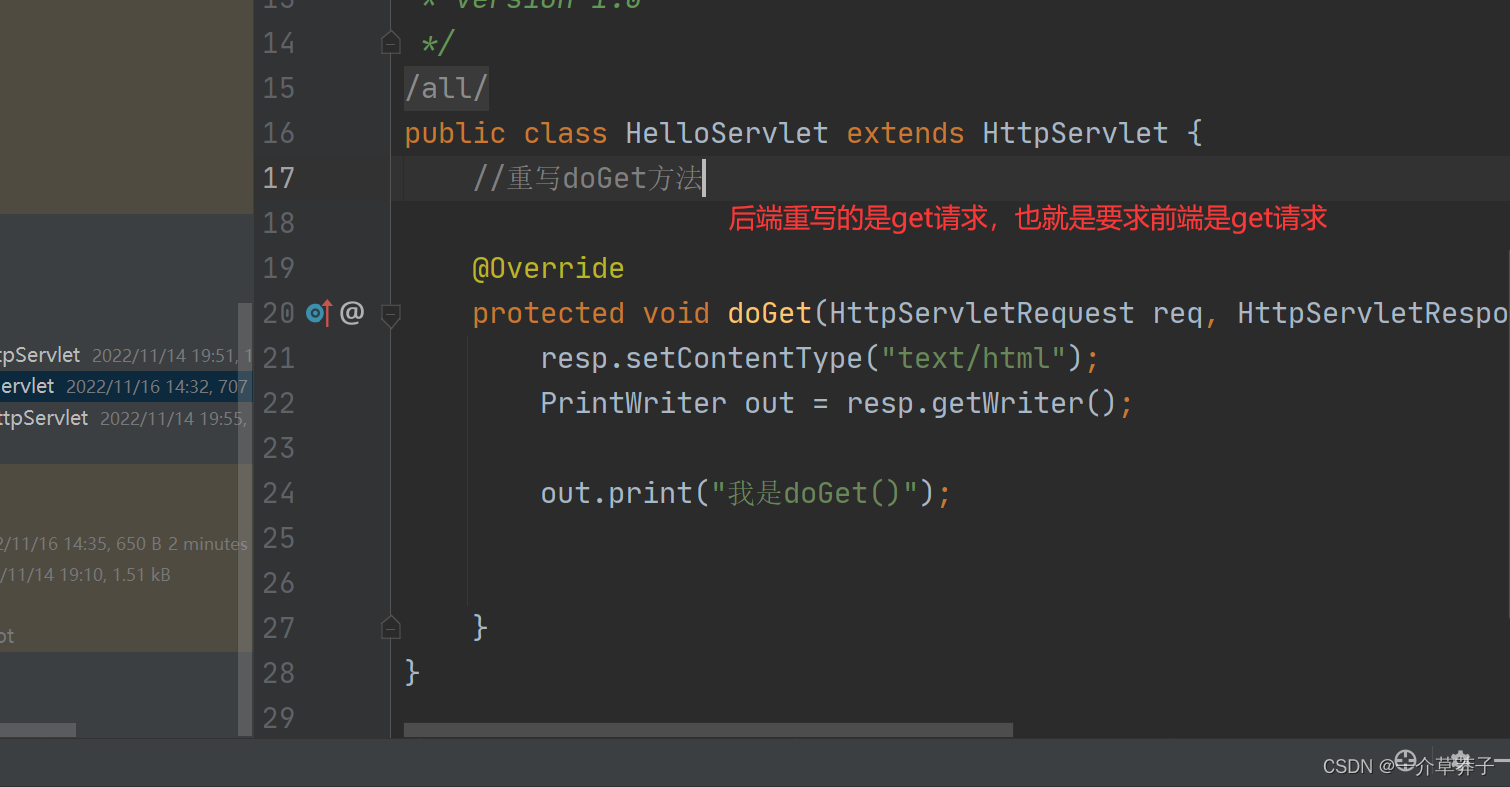Click the @ annotation gutter icon on line 20
The image size is (1510, 787).
(x=351, y=313)
